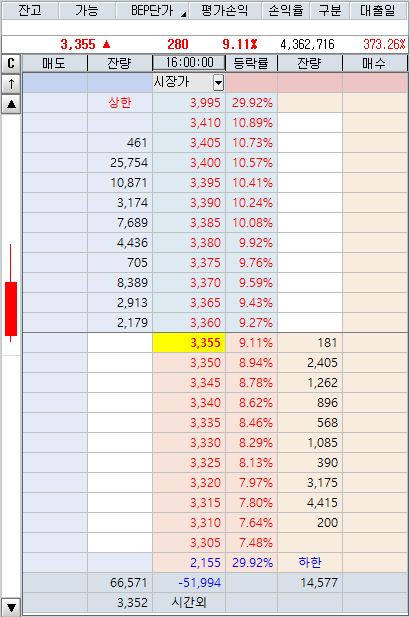Screen dimensions: 410x617
Task: Select the 구분 column header
Action: pyautogui.click(x=330, y=11)
